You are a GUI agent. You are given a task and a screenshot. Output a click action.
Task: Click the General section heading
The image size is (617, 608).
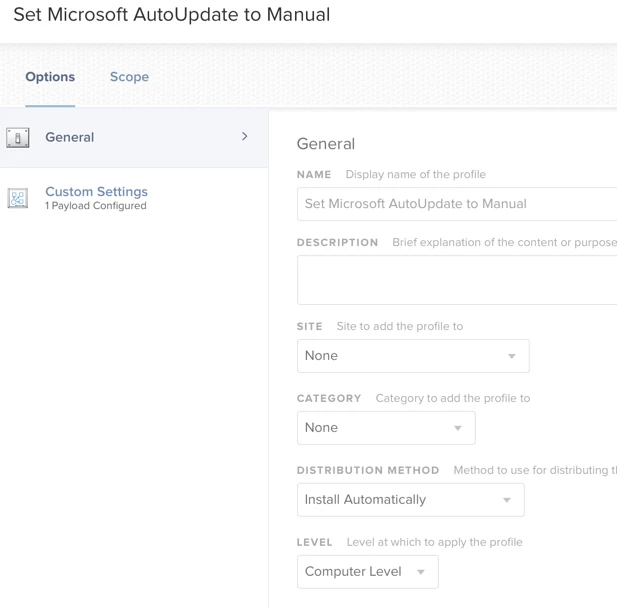click(x=326, y=144)
